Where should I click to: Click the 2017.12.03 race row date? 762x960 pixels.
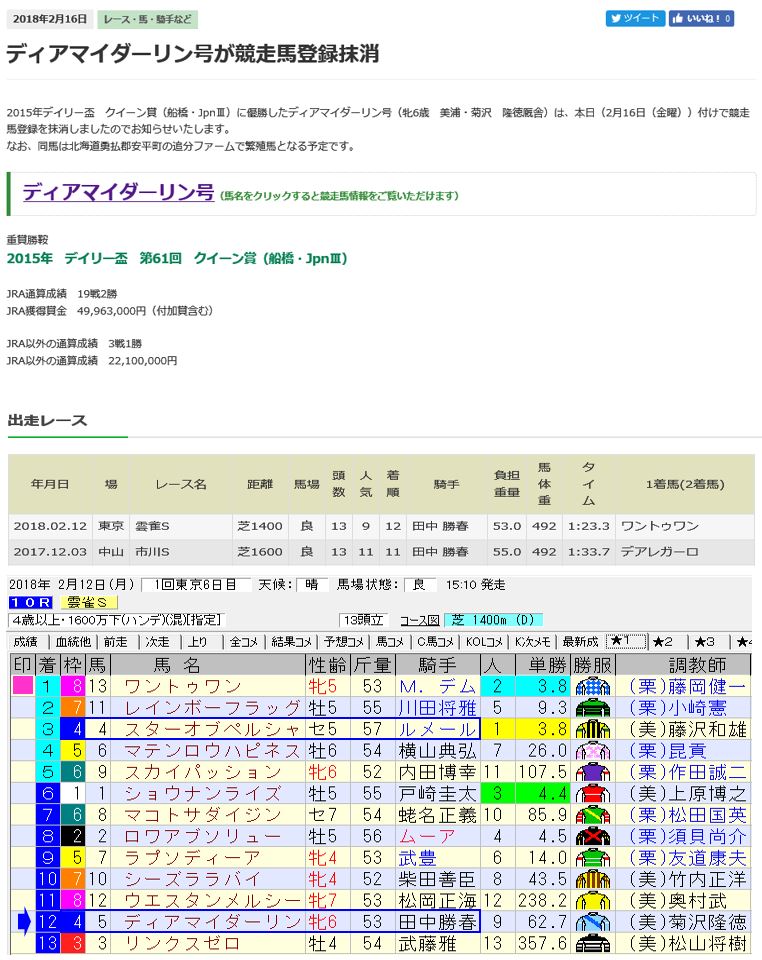coord(50,552)
